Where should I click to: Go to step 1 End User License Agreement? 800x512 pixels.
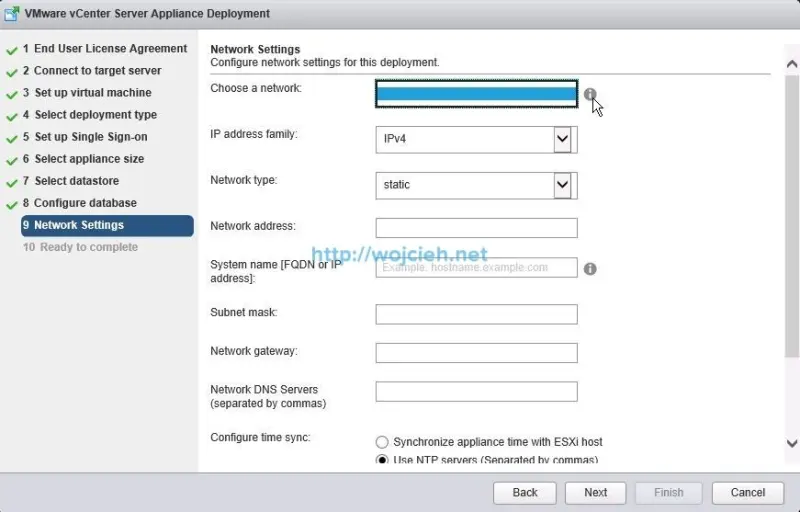(x=105, y=48)
